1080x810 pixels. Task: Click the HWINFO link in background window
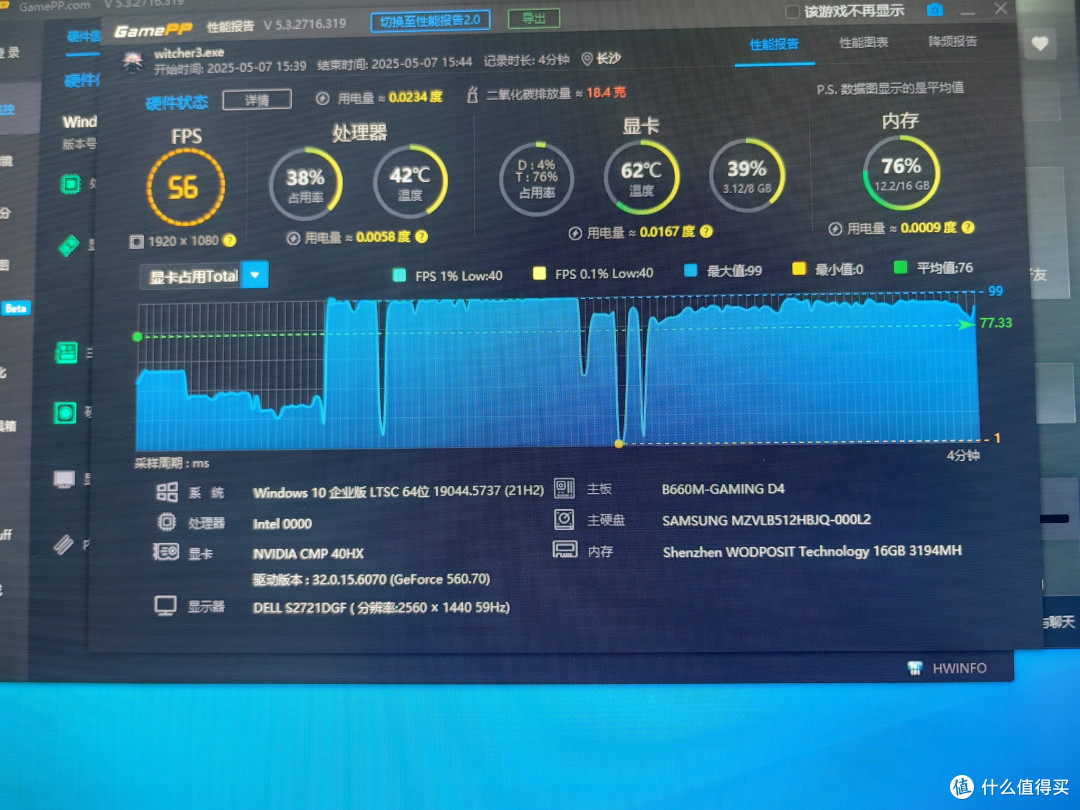pyautogui.click(x=959, y=668)
